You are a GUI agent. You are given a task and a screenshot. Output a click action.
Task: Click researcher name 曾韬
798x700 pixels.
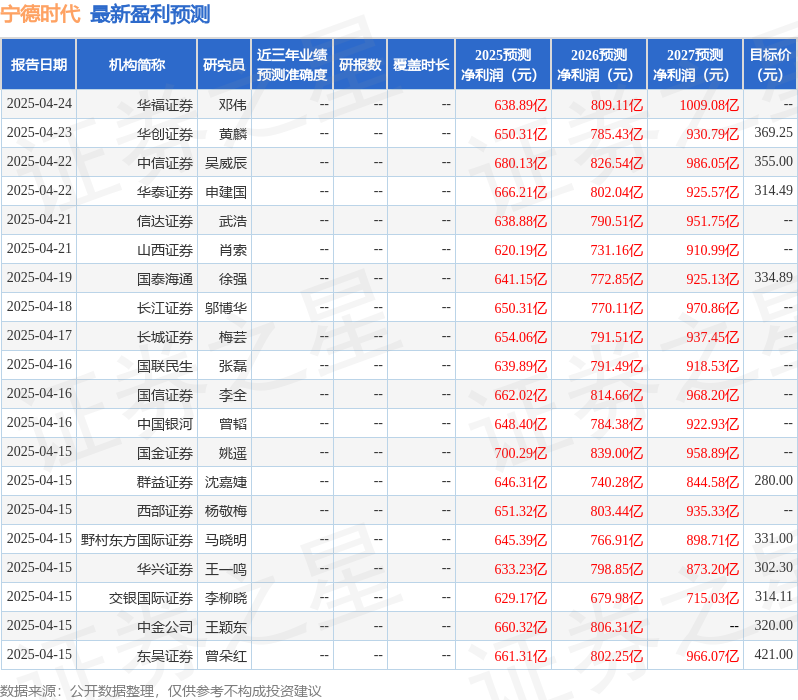tap(233, 424)
